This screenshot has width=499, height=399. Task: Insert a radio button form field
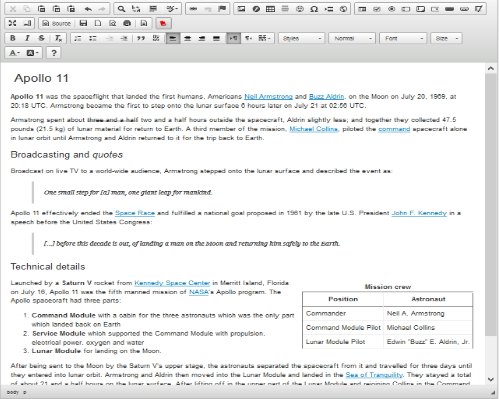(x=392, y=9)
